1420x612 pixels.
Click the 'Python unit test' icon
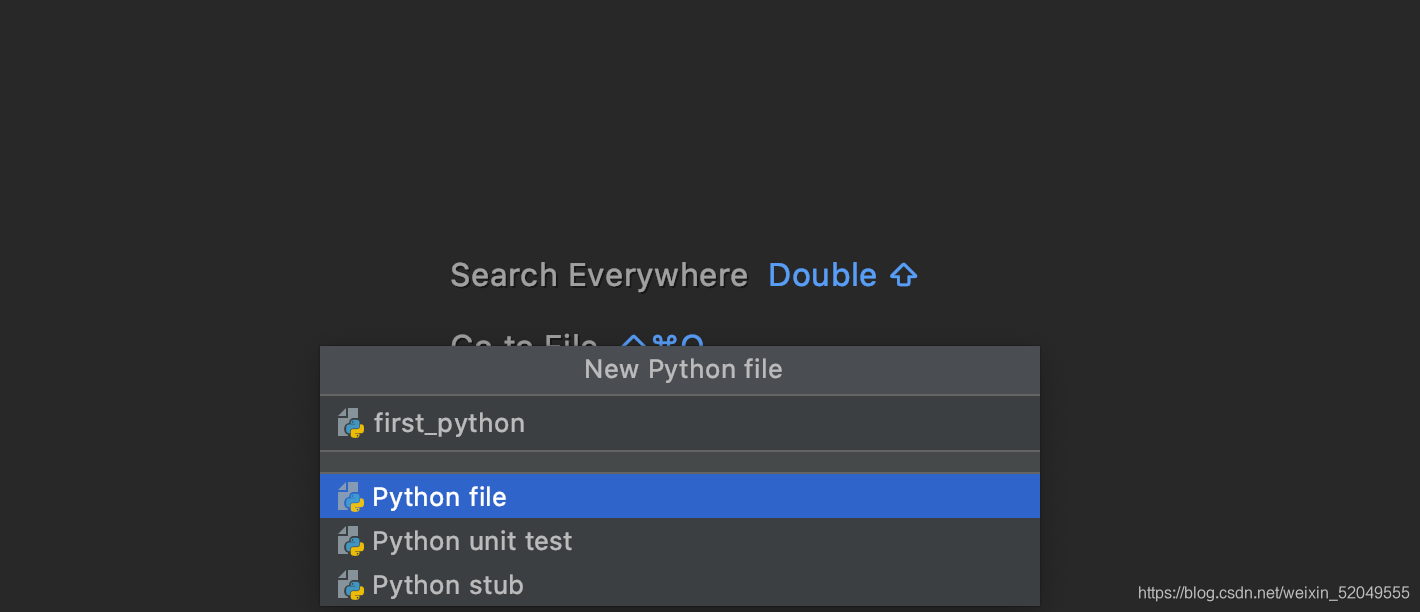(x=350, y=541)
